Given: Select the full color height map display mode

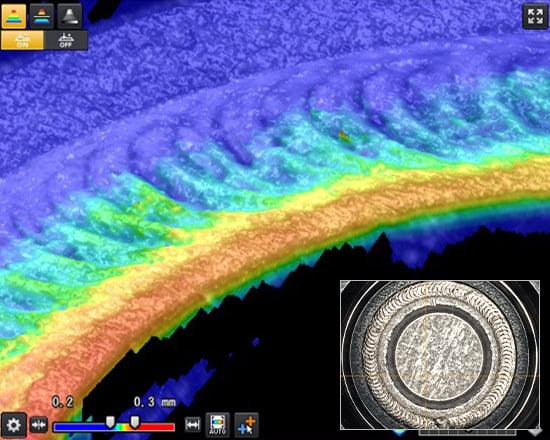Looking at the screenshot, I should (14, 16).
